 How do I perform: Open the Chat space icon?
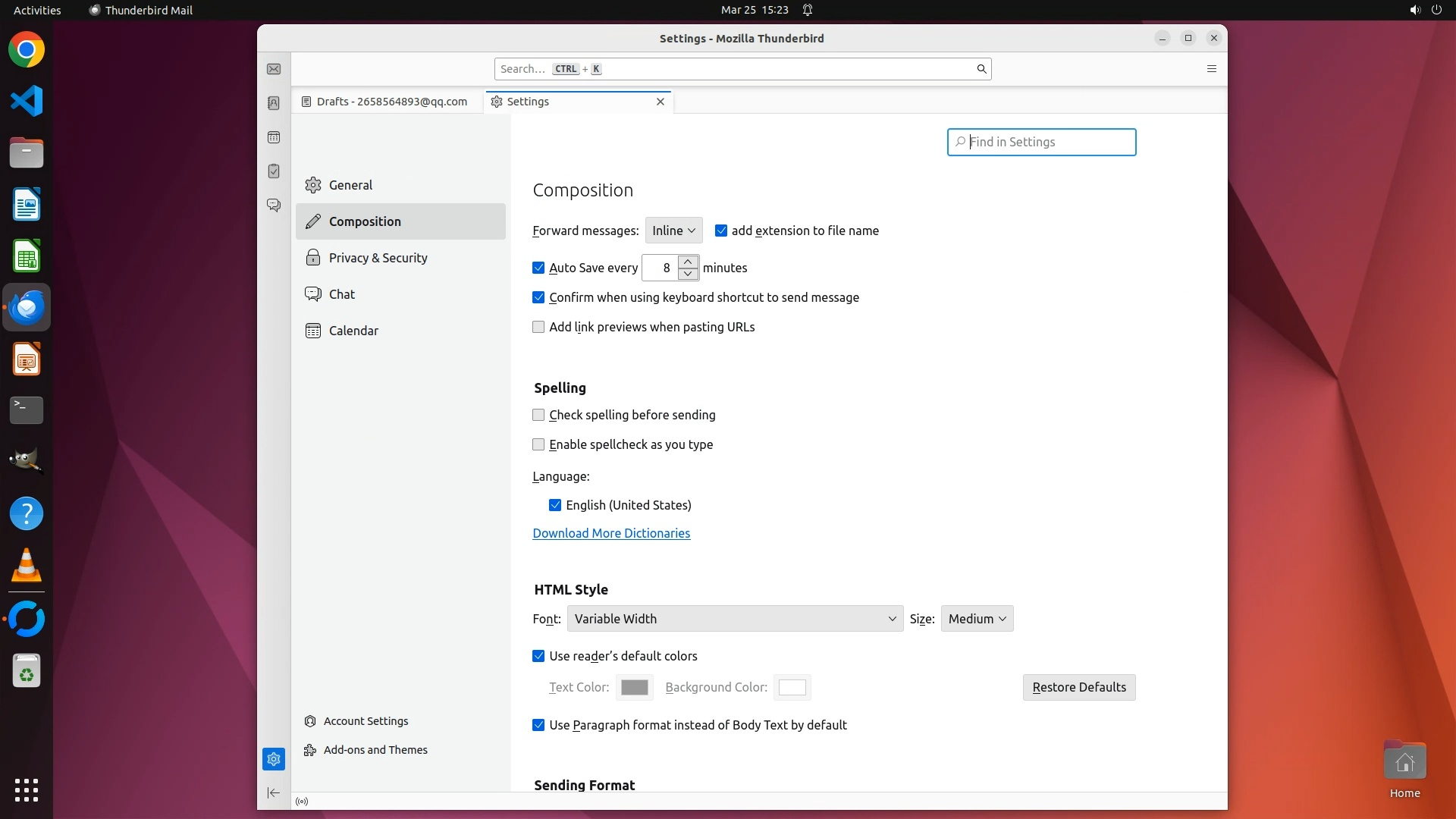[274, 206]
